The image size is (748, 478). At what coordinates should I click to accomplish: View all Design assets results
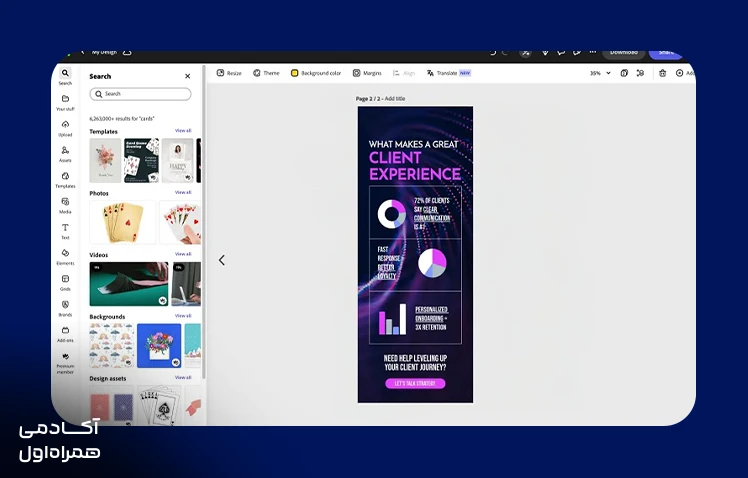[x=183, y=377]
